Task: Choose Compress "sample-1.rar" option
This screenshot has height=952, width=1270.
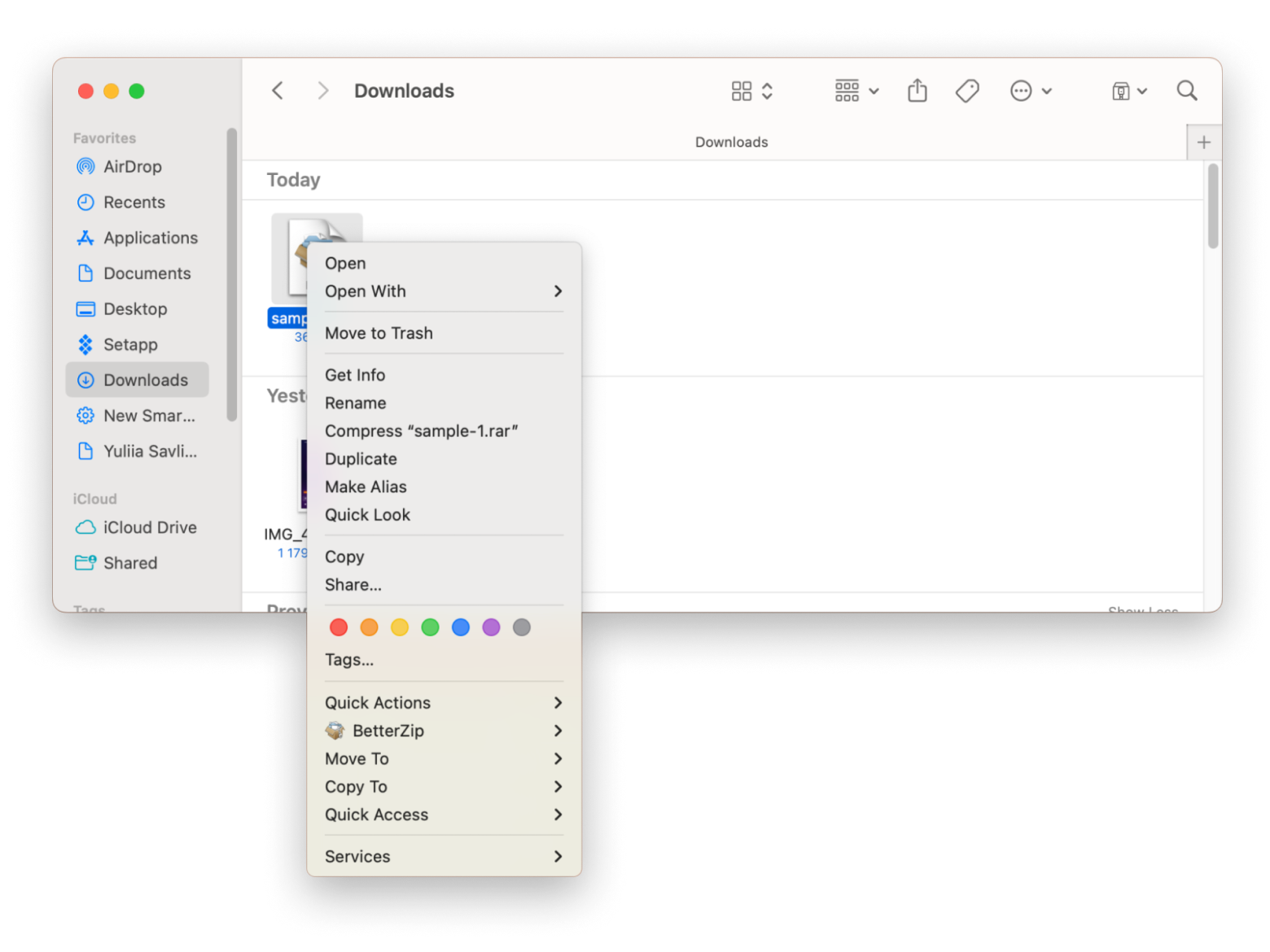Action: click(421, 431)
